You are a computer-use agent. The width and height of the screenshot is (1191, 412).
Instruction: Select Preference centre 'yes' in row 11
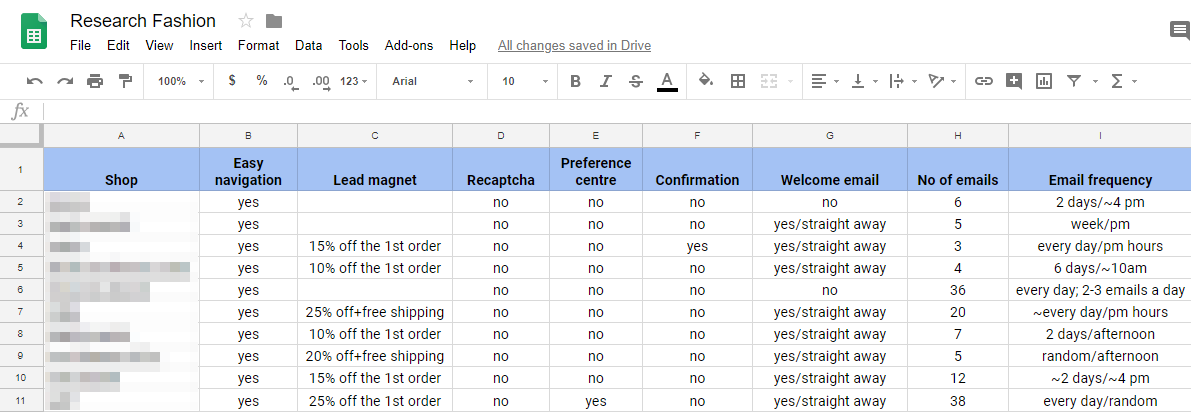tap(596, 401)
